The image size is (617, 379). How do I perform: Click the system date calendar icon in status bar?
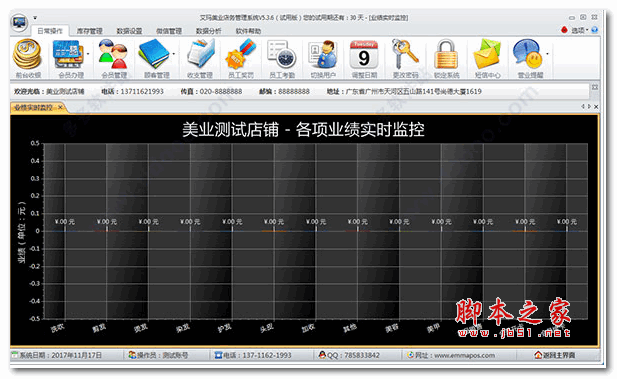pyautogui.click(x=15, y=355)
